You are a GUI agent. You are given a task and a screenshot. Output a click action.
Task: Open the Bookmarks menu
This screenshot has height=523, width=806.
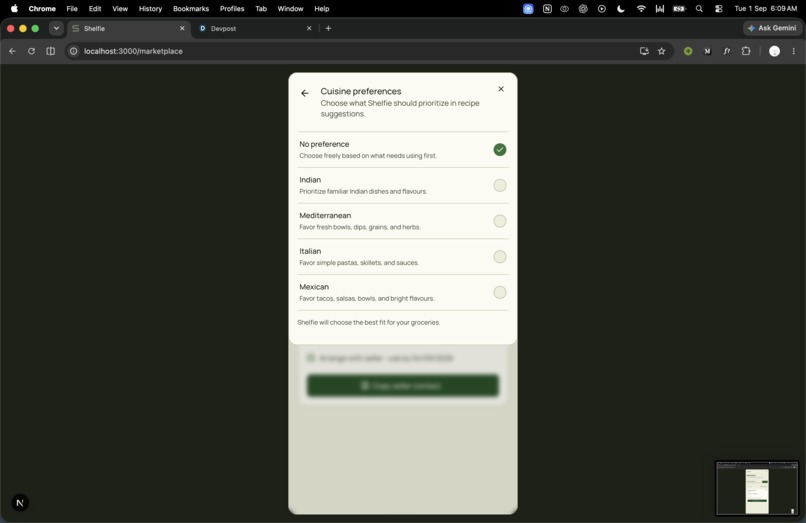191,9
